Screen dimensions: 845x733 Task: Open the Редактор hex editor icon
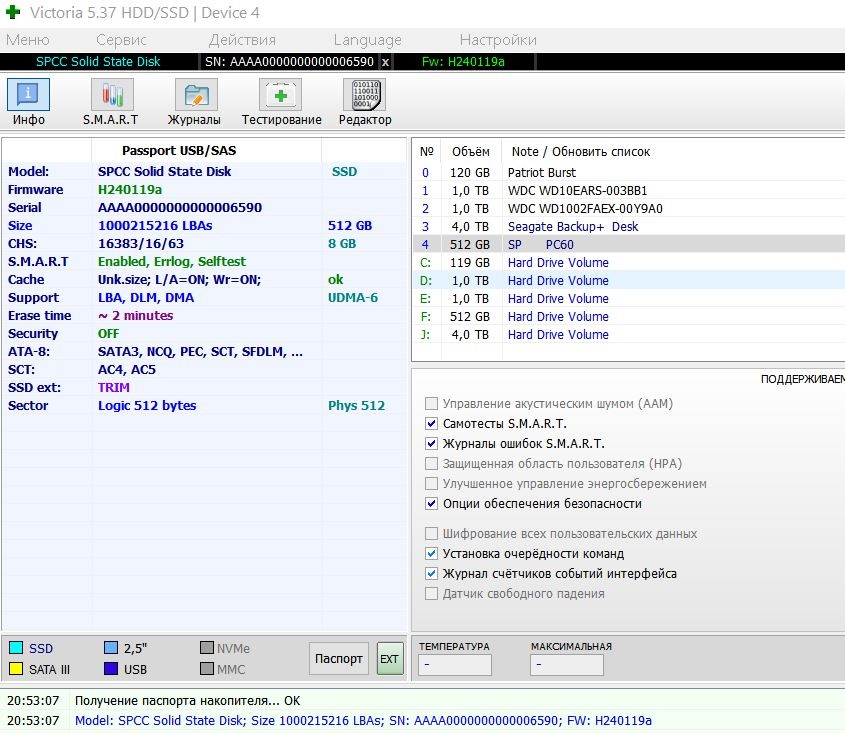[365, 95]
